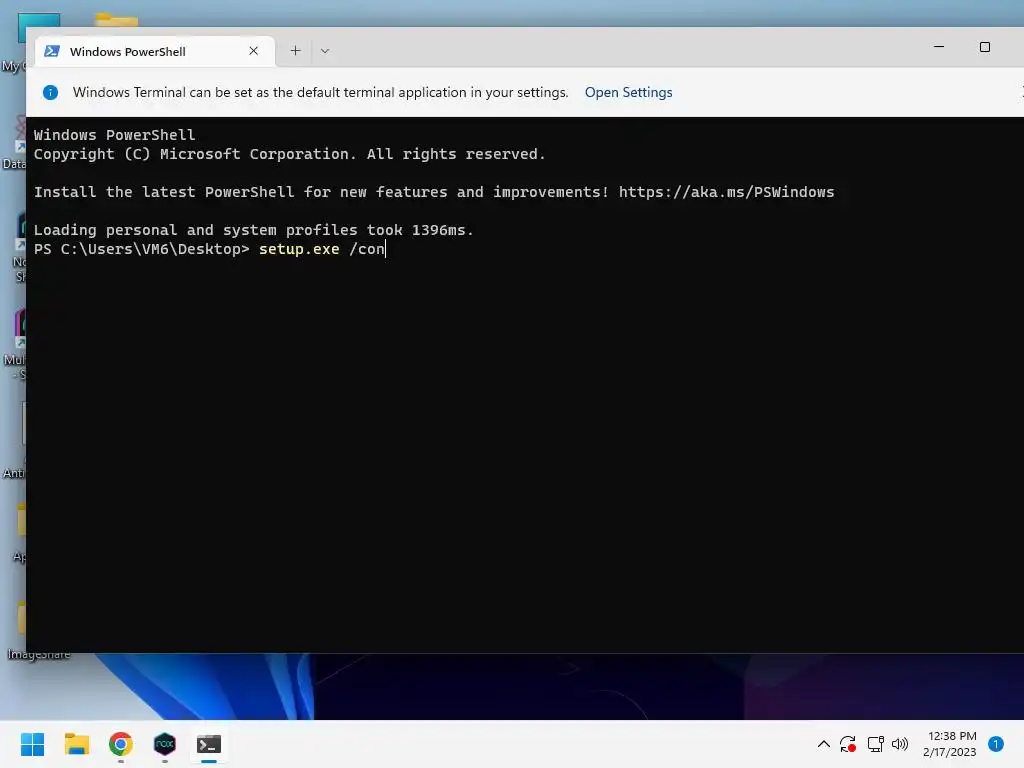1024x768 pixels.
Task: Open the Windows Start menu
Action: 32,744
